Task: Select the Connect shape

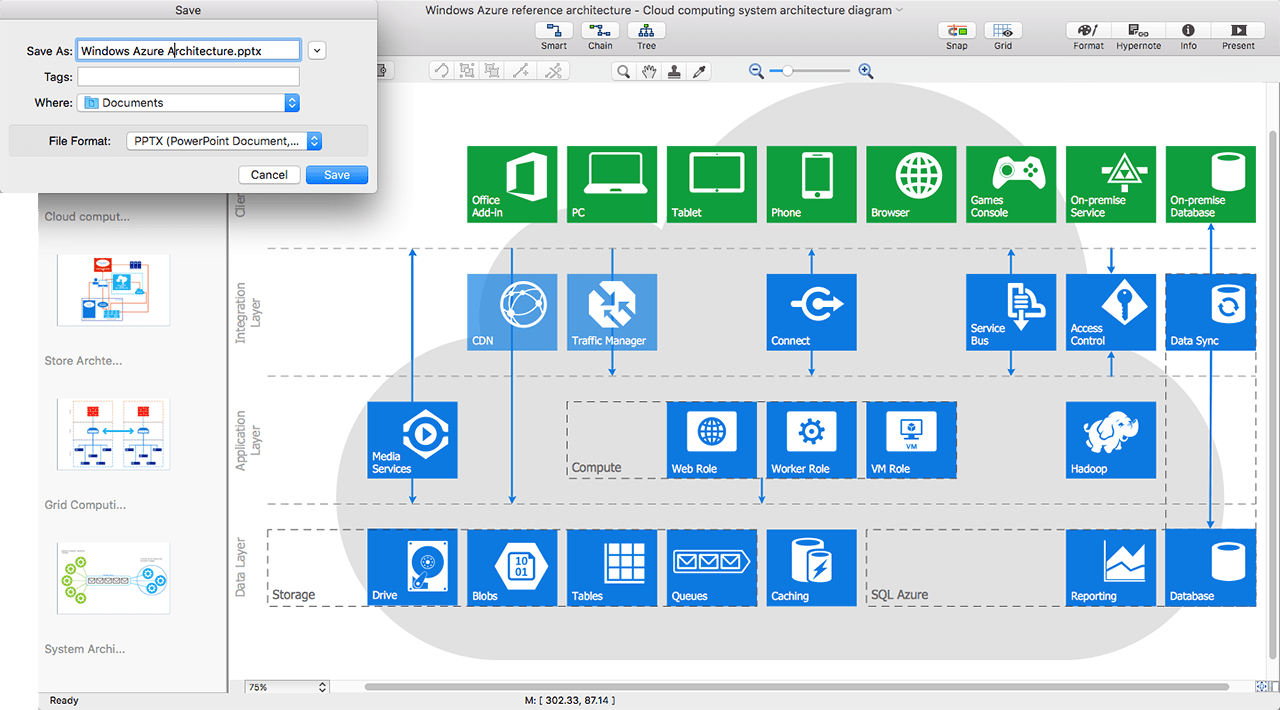Action: (812, 312)
